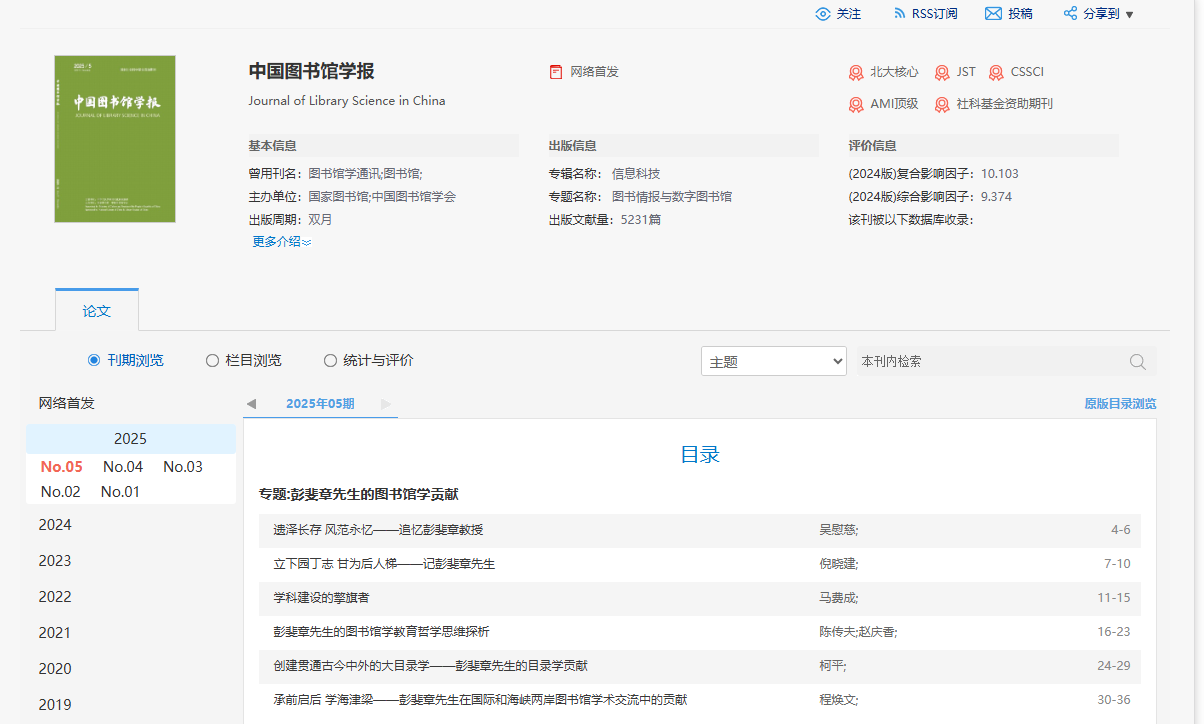
Task: Open the 主题 search field dropdown
Action: (773, 361)
